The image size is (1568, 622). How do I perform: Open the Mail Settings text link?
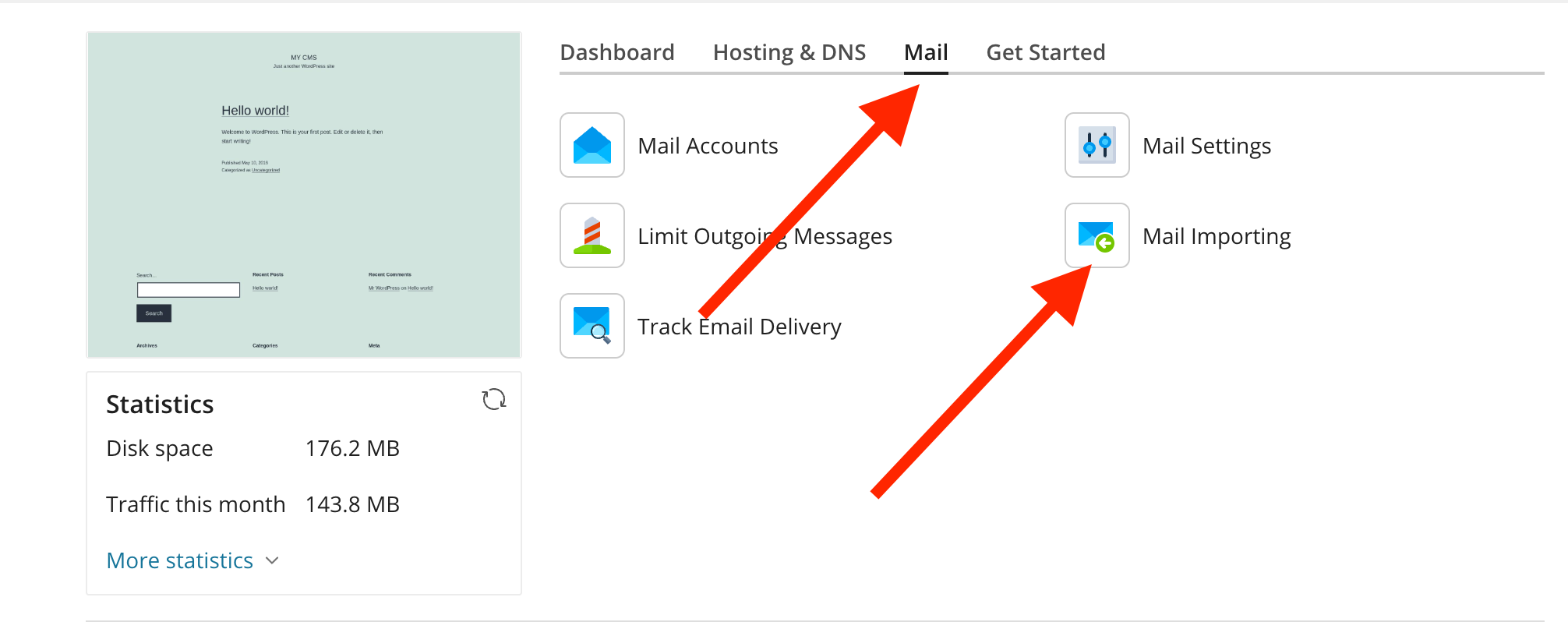pos(1206,146)
